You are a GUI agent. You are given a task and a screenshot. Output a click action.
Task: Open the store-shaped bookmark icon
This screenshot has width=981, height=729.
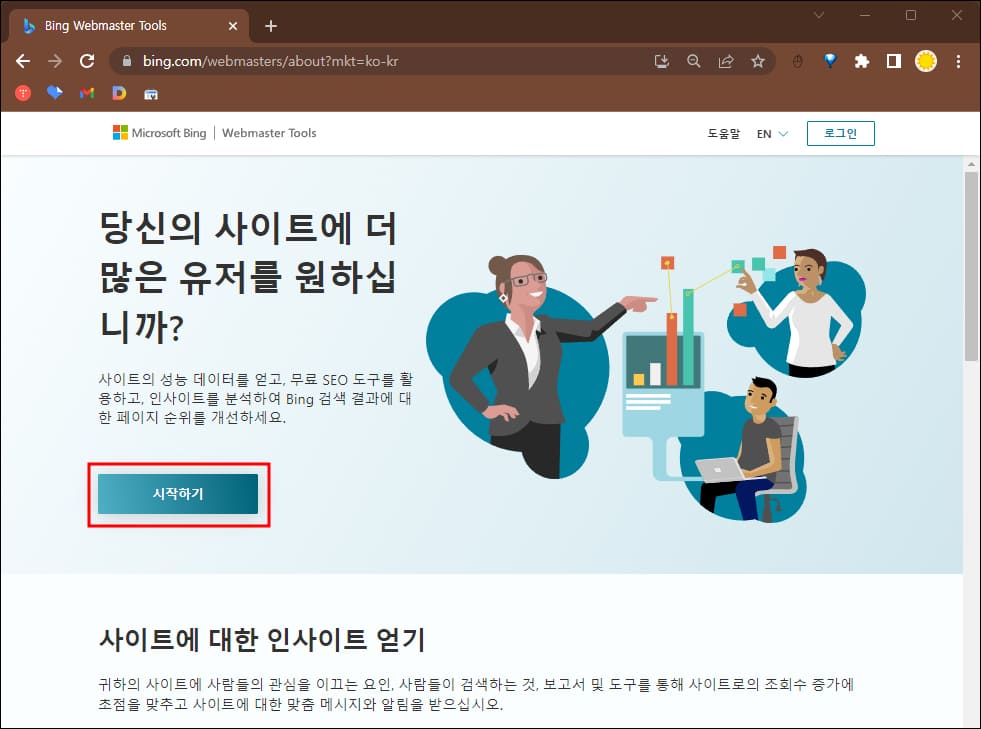pos(151,94)
